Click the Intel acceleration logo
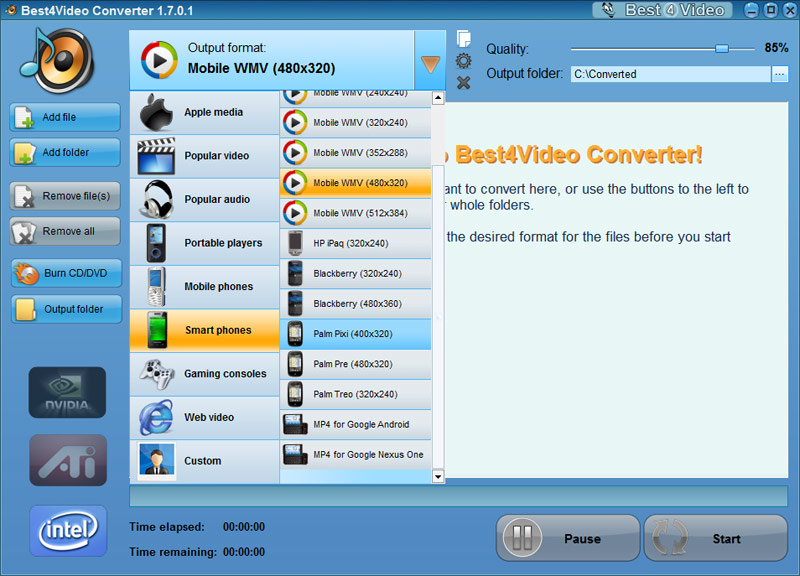Image resolution: width=800 pixels, height=576 pixels. pyautogui.click(x=68, y=531)
